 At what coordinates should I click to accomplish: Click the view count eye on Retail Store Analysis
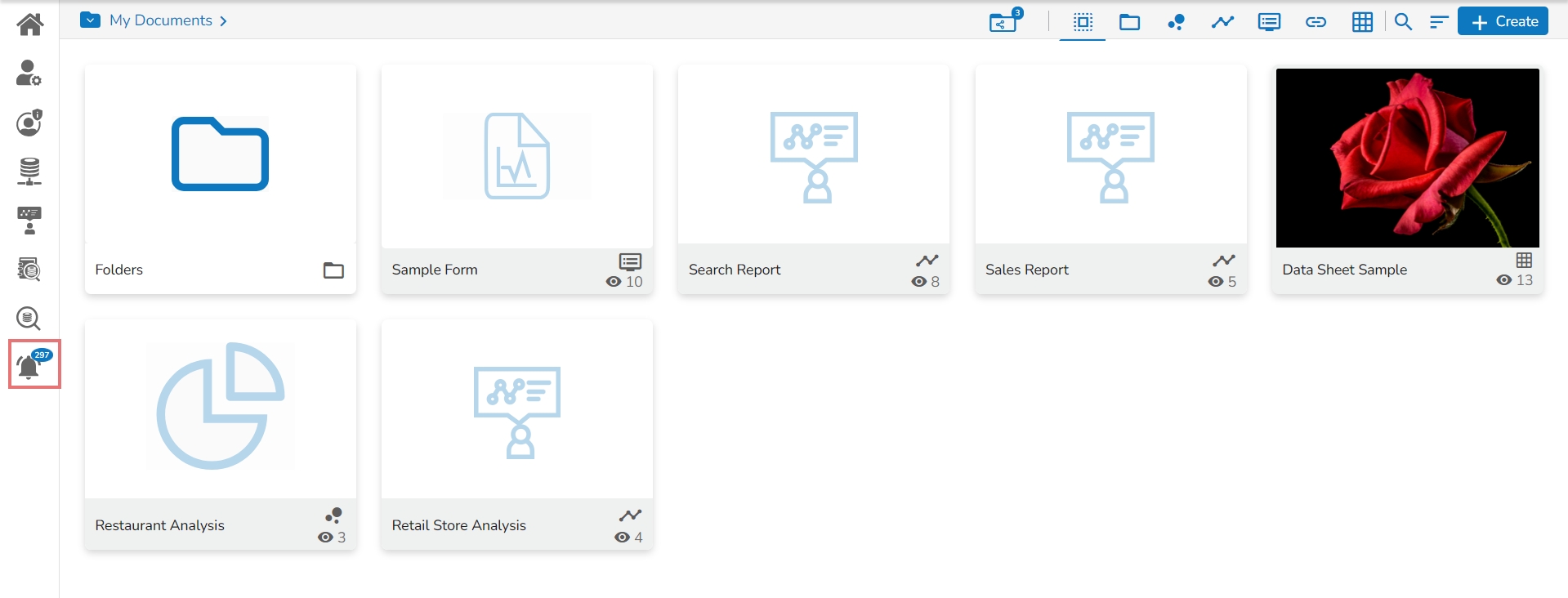pyautogui.click(x=622, y=538)
